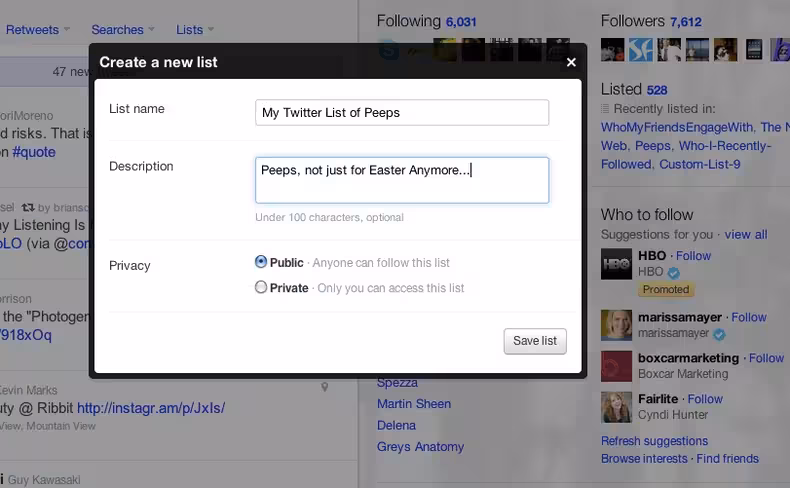The height and width of the screenshot is (488, 790).
Task: Click the Description text area
Action: [x=402, y=180]
